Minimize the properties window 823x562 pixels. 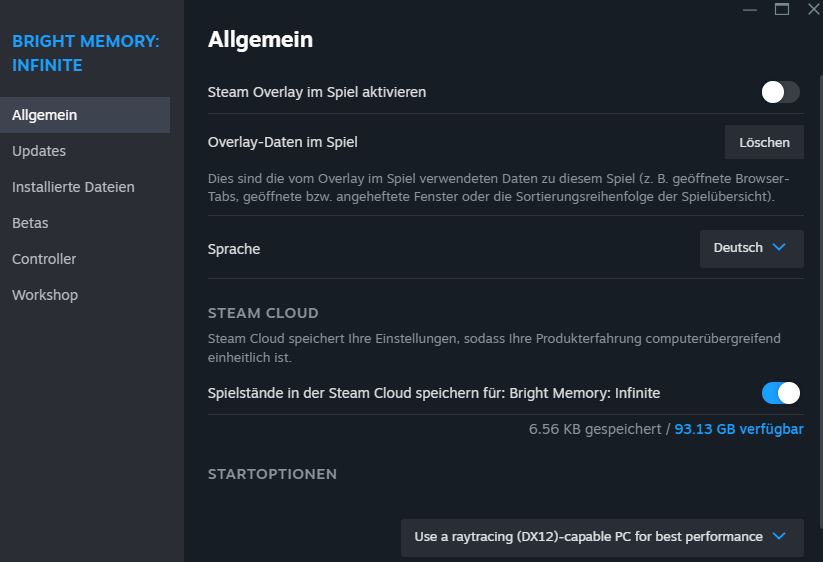point(750,9)
